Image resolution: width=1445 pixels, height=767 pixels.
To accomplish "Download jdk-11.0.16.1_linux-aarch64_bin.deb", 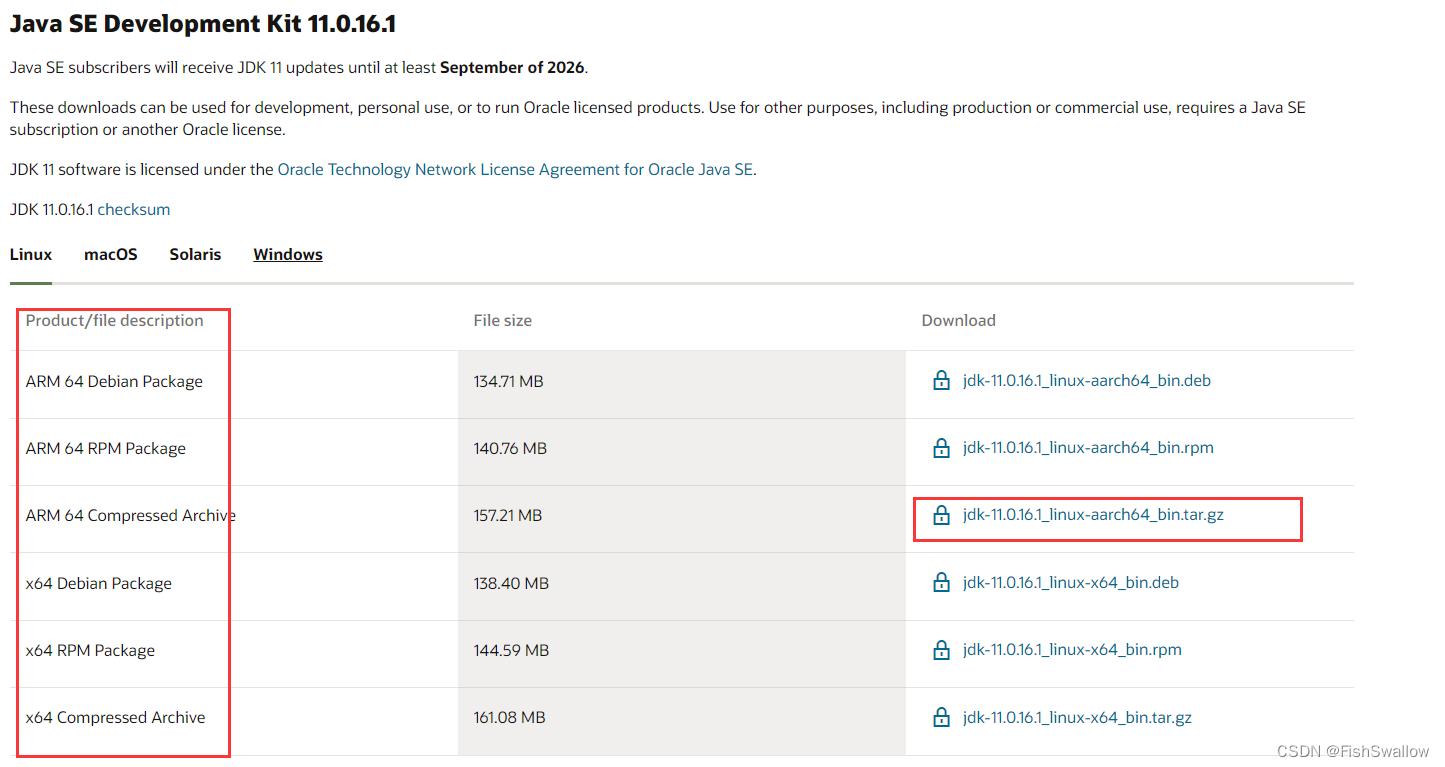I will click(1087, 381).
